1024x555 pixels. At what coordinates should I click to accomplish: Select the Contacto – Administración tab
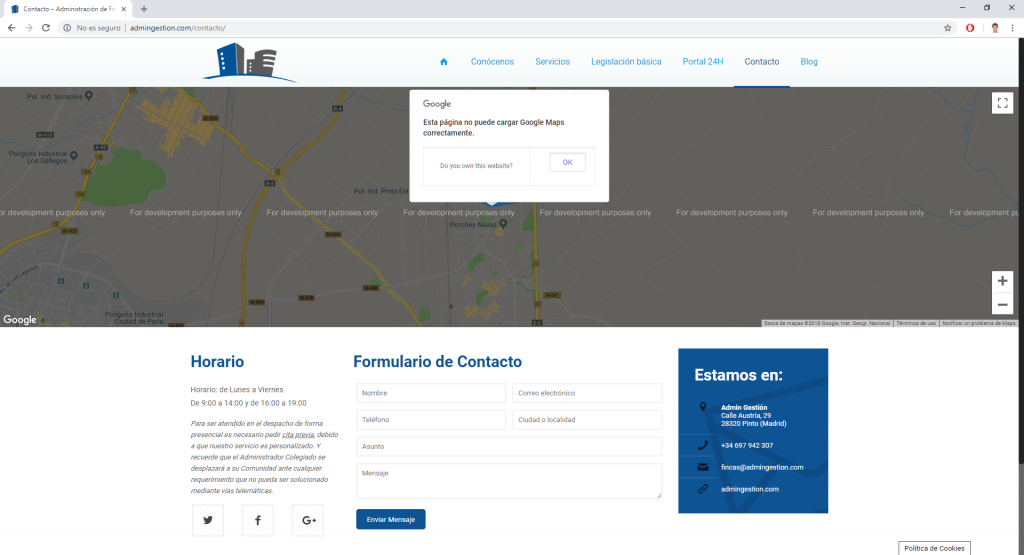coord(68,9)
